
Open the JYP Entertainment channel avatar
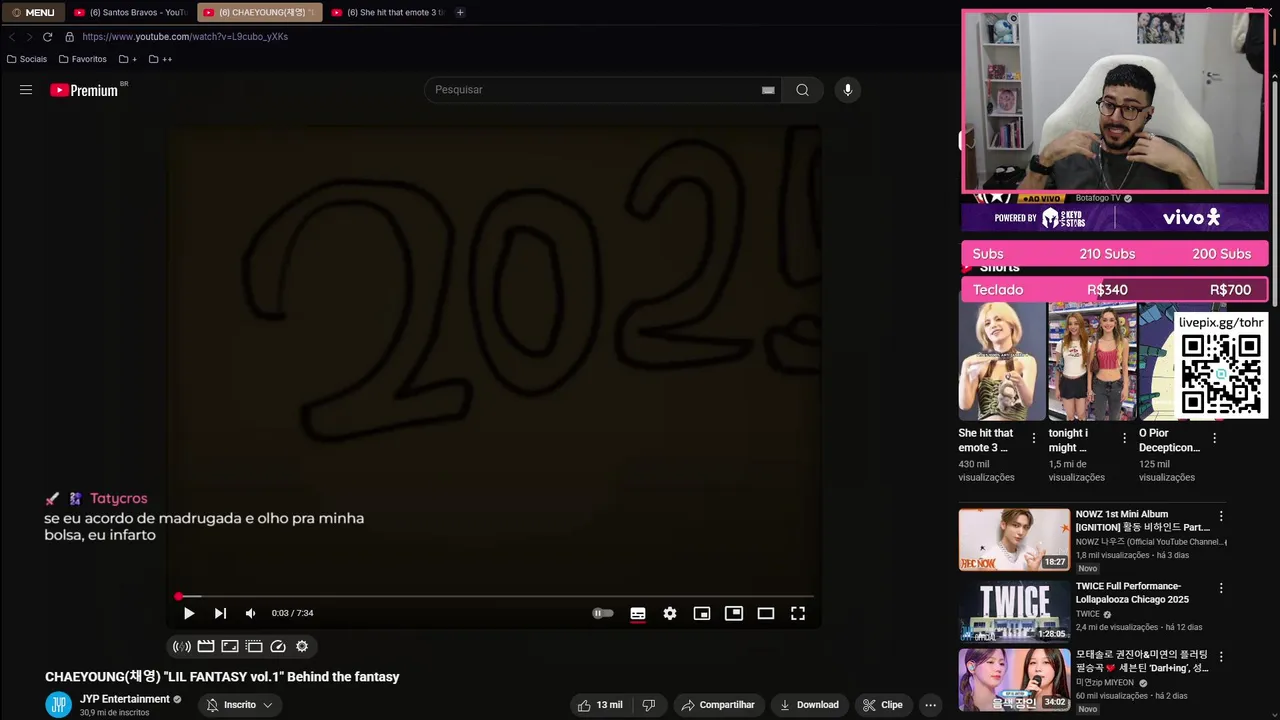(x=59, y=705)
